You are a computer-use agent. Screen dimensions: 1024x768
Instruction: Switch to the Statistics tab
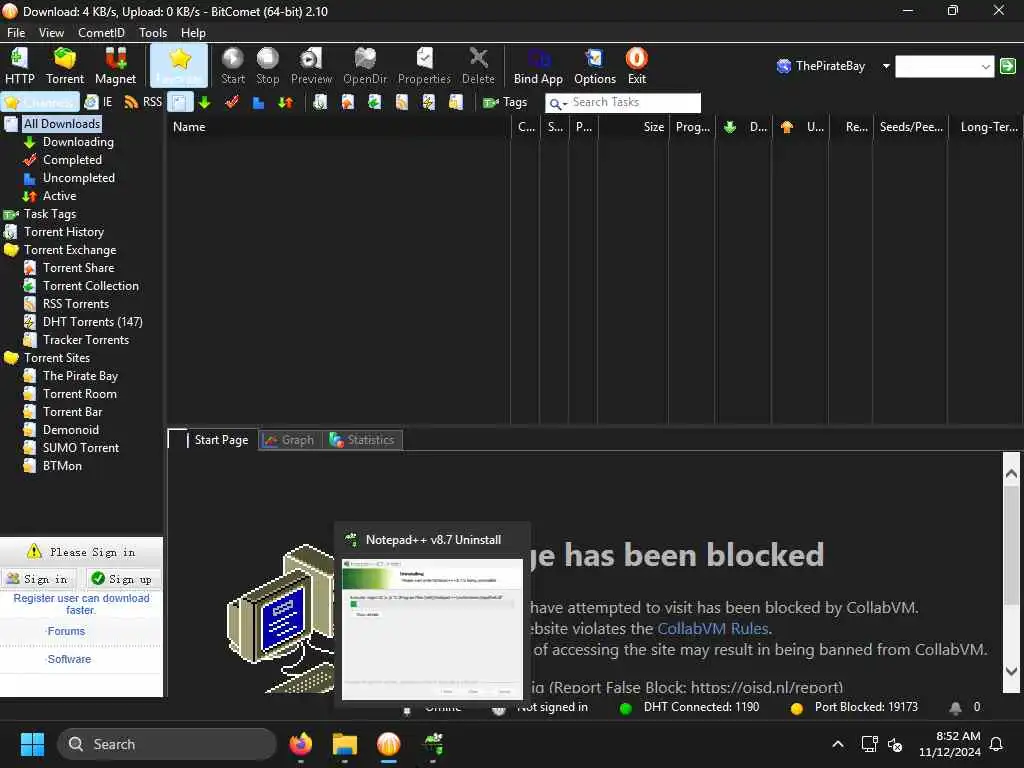point(362,440)
